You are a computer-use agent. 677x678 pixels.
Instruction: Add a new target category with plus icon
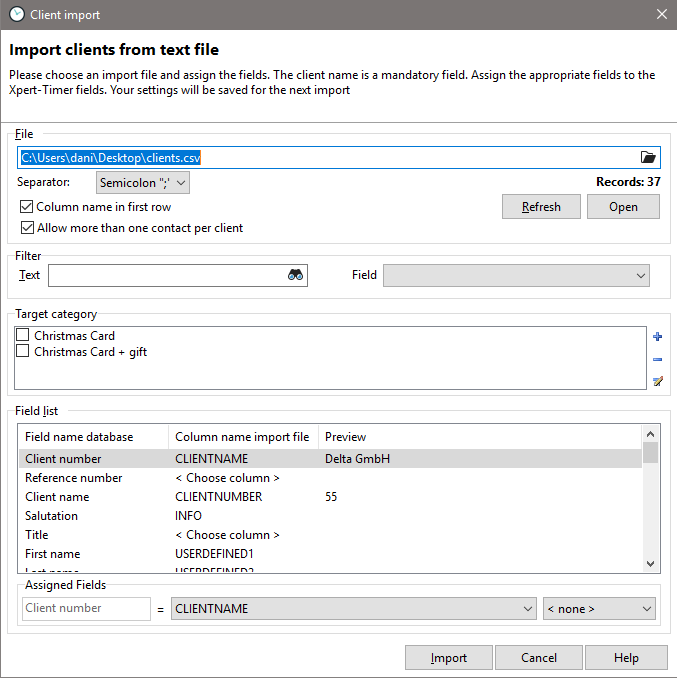[657, 337]
